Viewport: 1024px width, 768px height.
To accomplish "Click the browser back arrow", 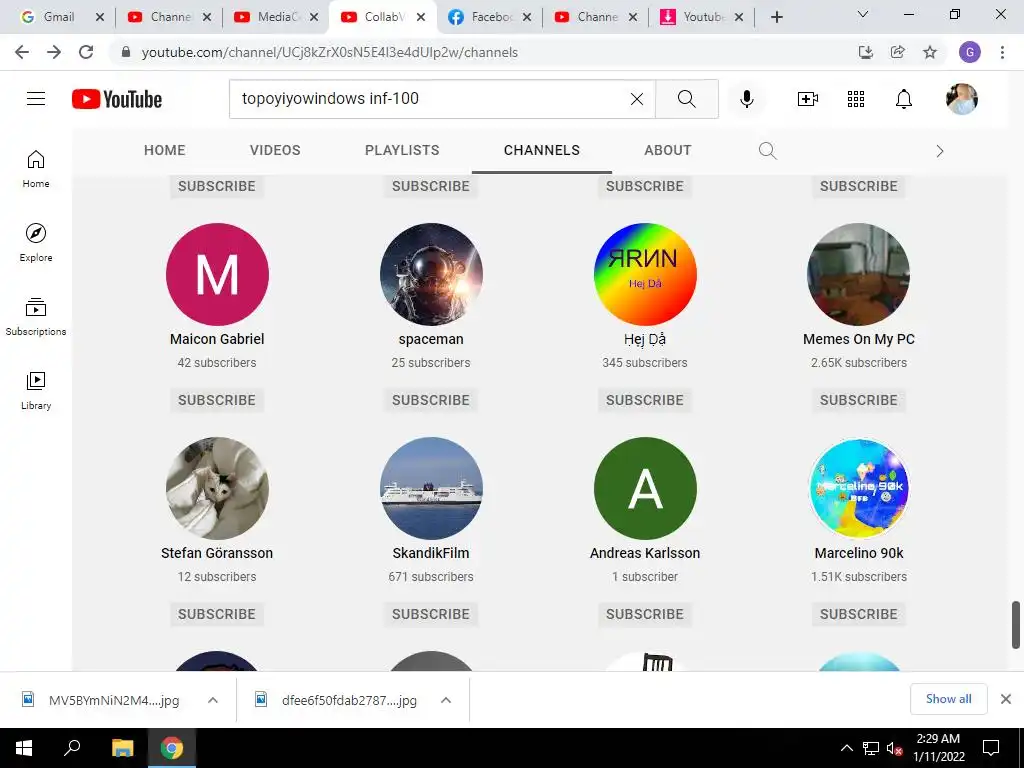I will (22, 52).
